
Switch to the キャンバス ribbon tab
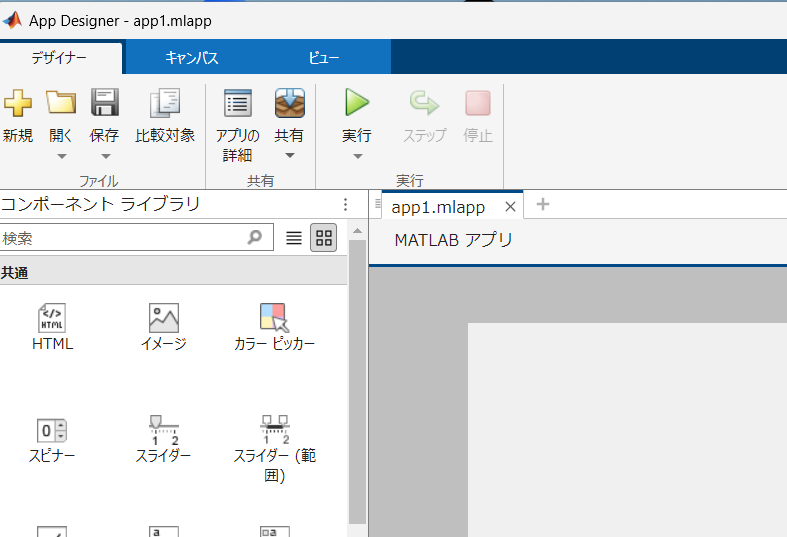[x=192, y=58]
